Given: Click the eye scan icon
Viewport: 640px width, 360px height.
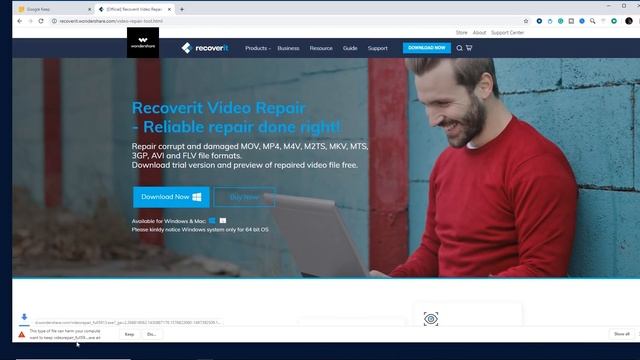Looking at the screenshot, I should coord(431,319).
